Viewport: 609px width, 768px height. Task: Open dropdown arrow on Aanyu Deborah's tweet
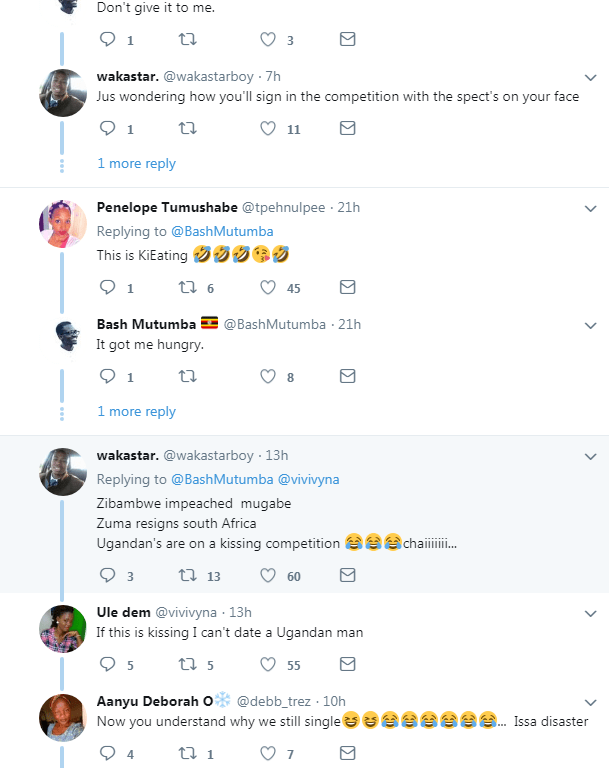pyautogui.click(x=590, y=702)
